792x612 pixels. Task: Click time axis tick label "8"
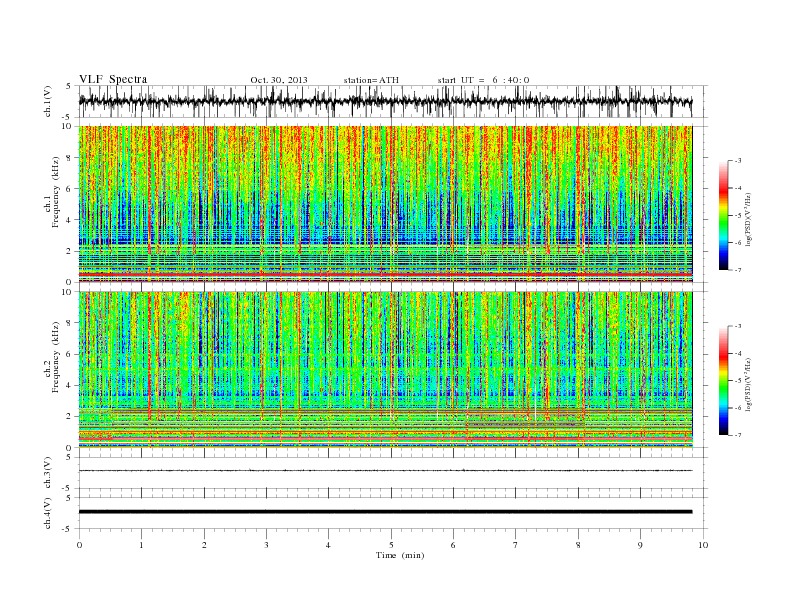click(578, 545)
